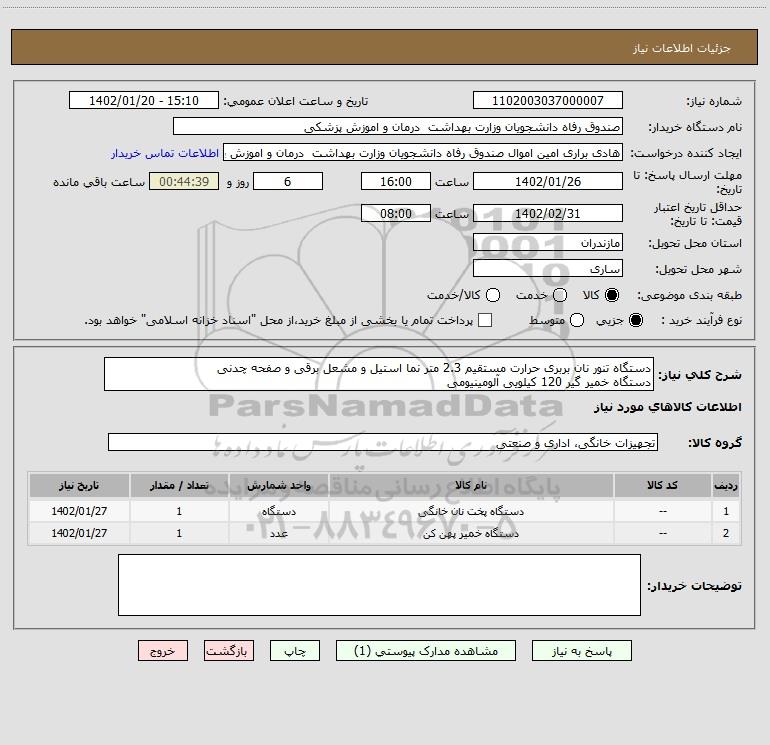Image resolution: width=770 pixels, height=745 pixels.
Task: Click the تاریخ نیاز column header
Action: click(79, 485)
